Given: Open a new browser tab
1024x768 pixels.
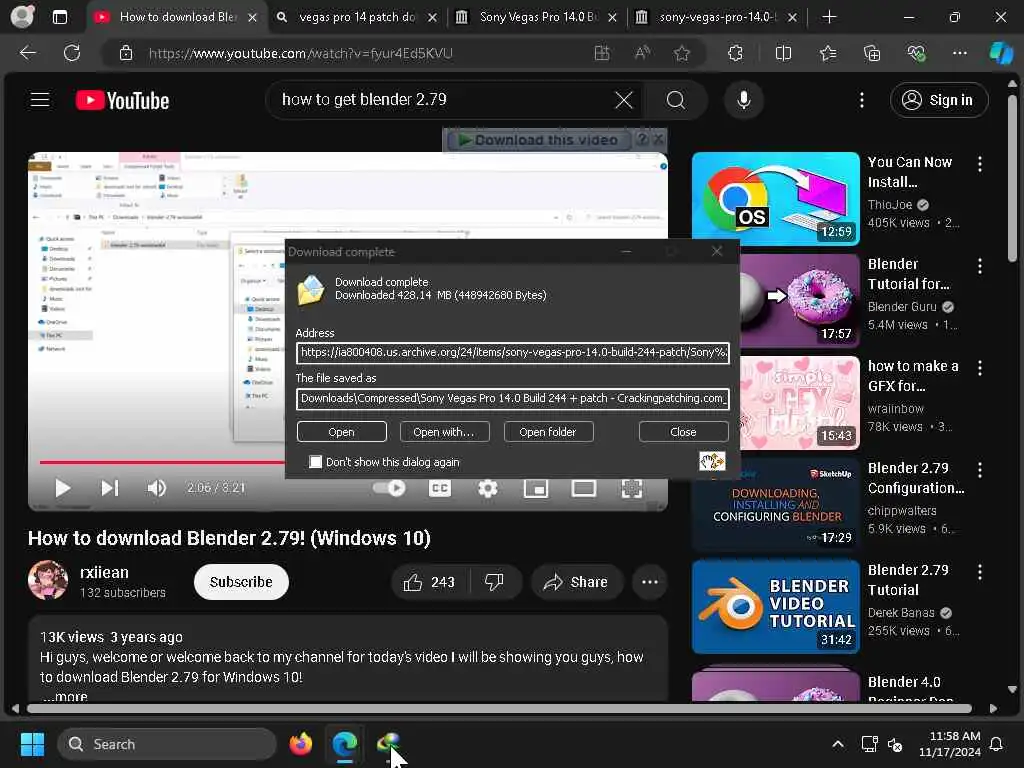Looking at the screenshot, I should [829, 17].
